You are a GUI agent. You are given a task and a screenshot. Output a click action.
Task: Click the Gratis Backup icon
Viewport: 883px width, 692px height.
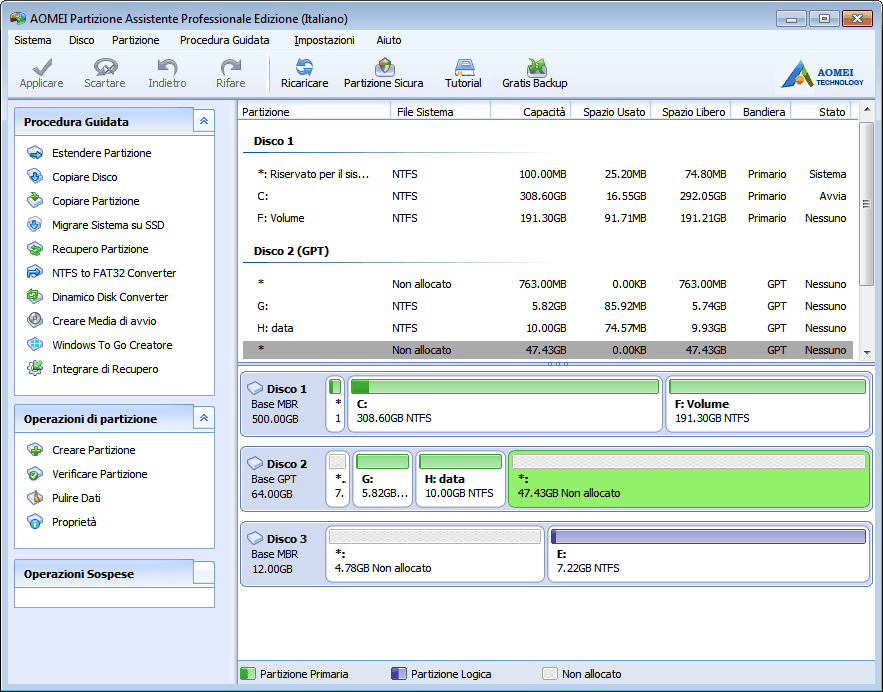pos(534,73)
